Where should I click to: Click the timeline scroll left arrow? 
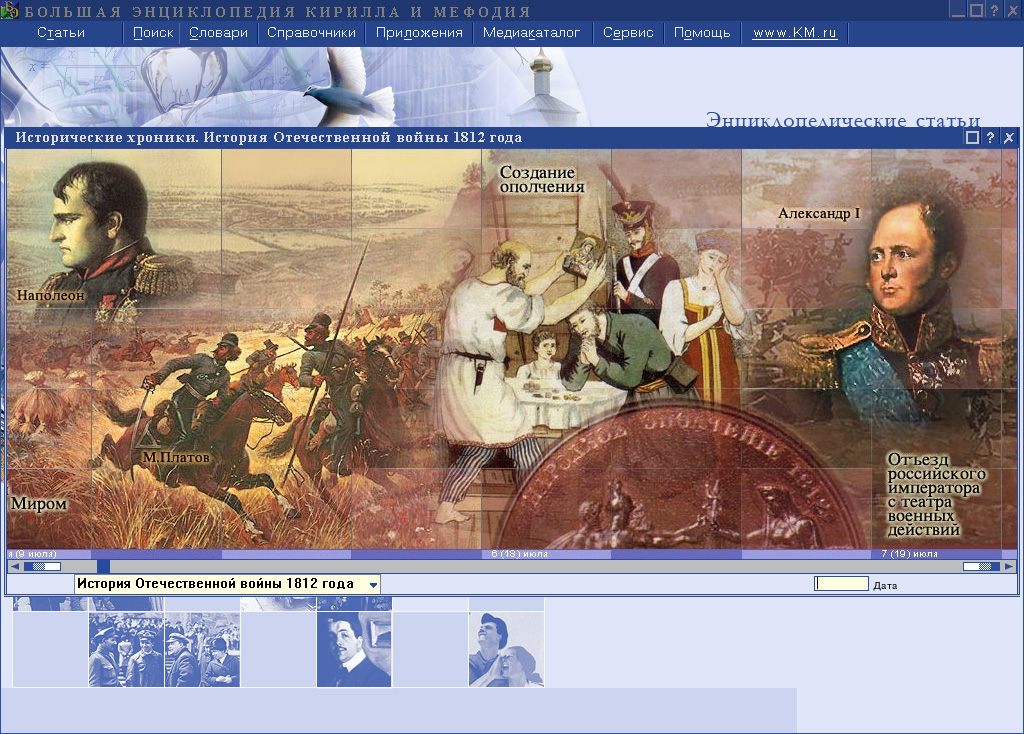tap(14, 566)
